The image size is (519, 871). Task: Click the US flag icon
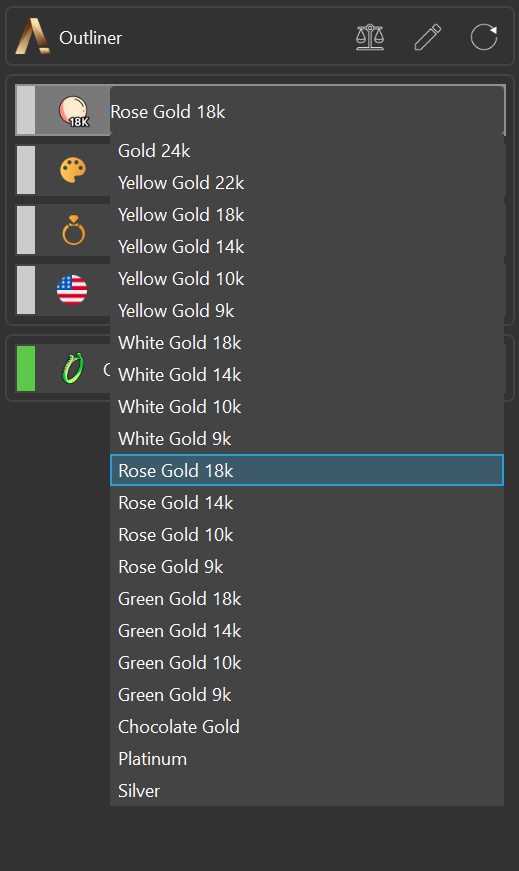point(72,289)
